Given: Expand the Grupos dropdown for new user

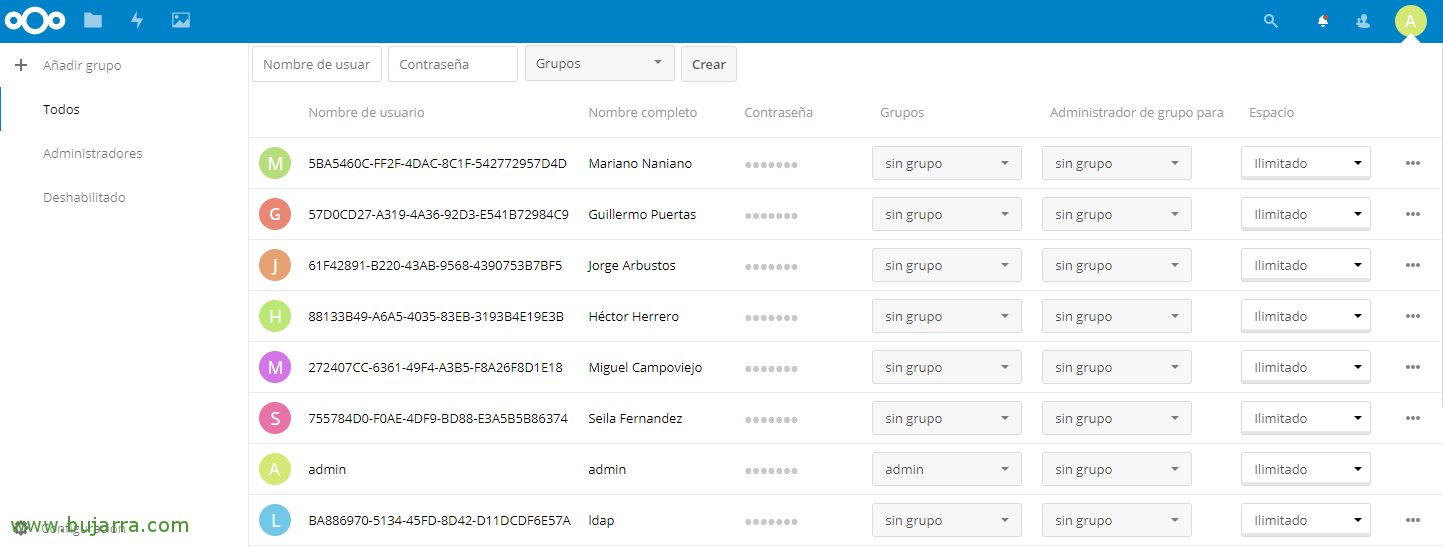Looking at the screenshot, I should (599, 63).
